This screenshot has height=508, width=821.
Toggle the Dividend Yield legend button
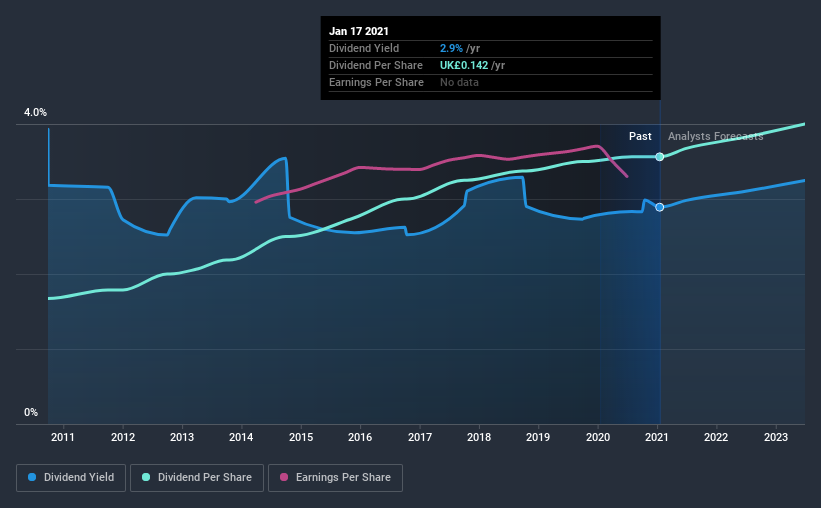(x=71, y=478)
